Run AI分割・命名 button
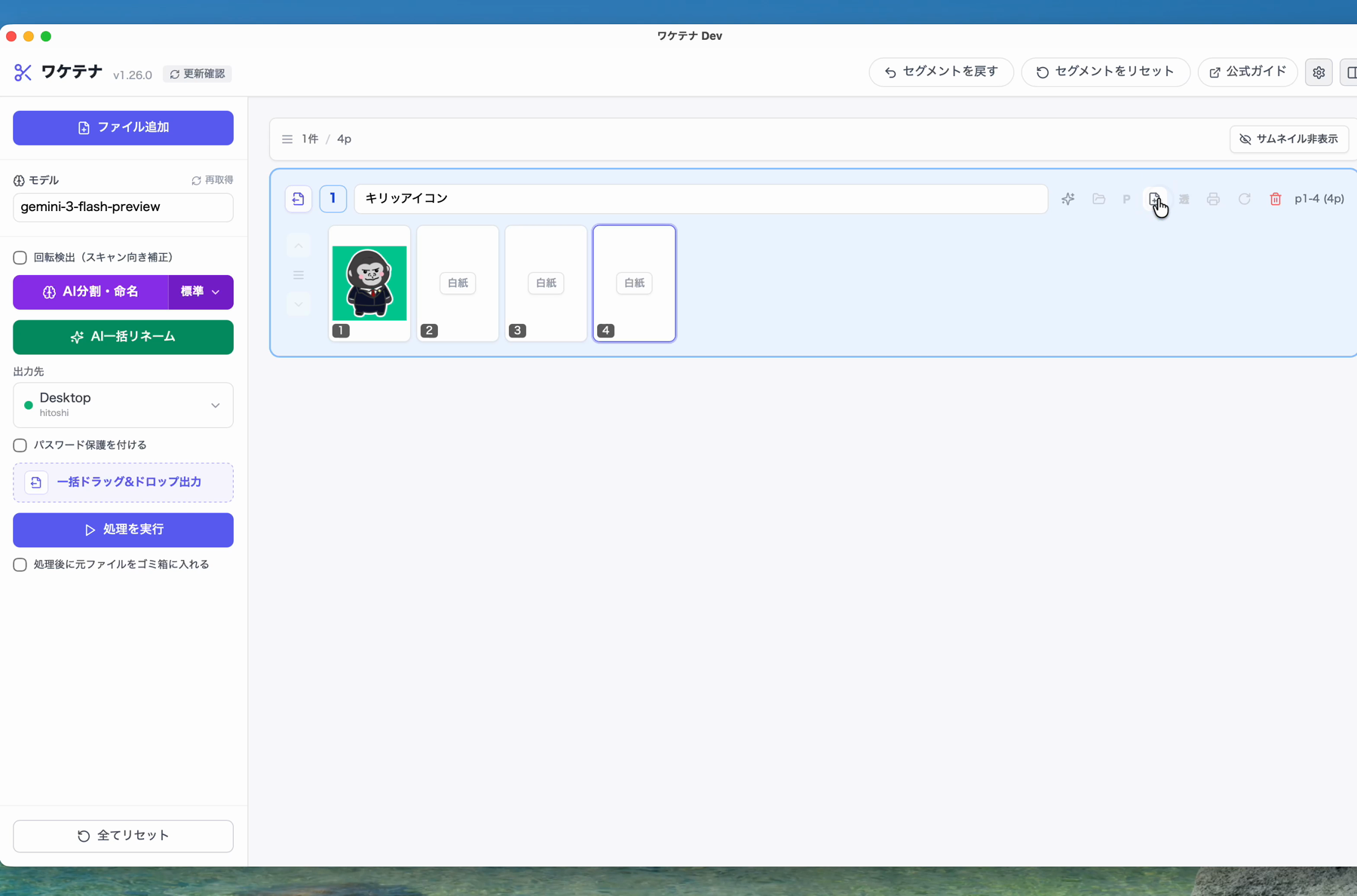The height and width of the screenshot is (896, 1357). tap(90, 292)
